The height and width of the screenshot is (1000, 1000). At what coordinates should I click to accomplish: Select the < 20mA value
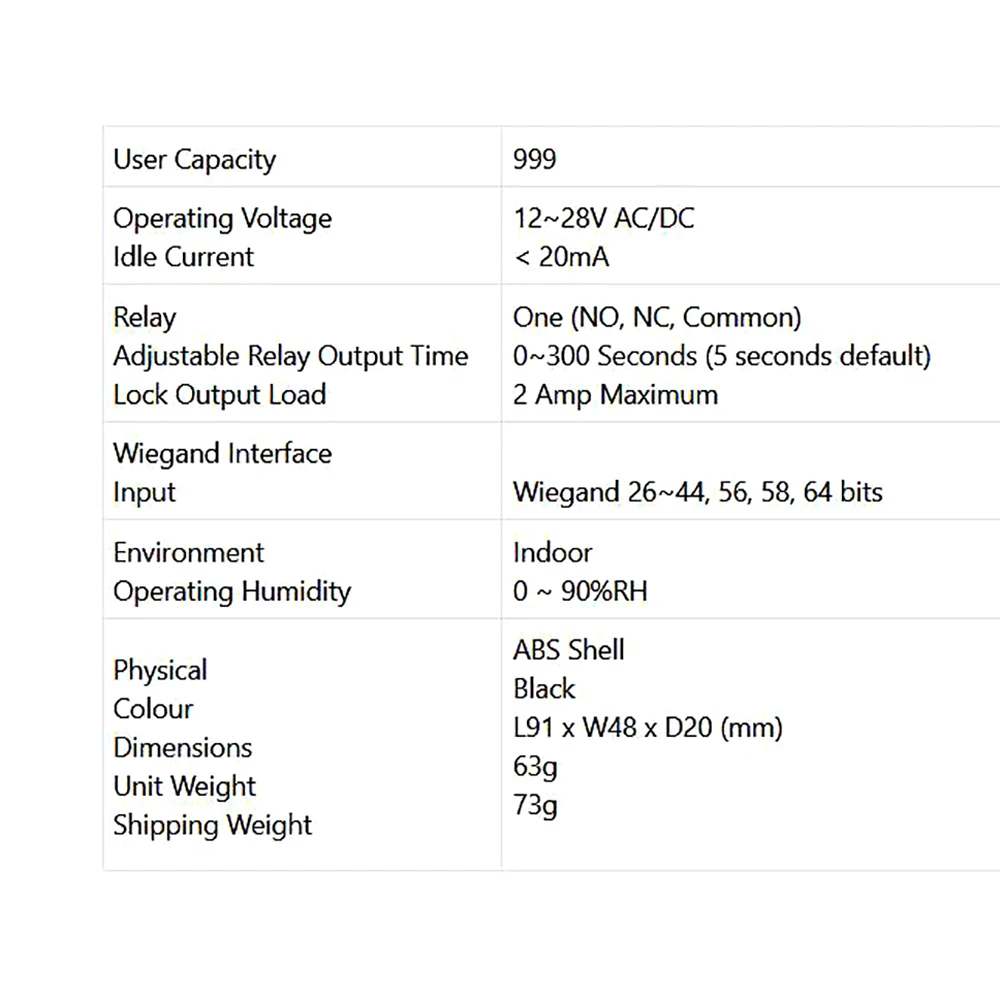[561, 257]
